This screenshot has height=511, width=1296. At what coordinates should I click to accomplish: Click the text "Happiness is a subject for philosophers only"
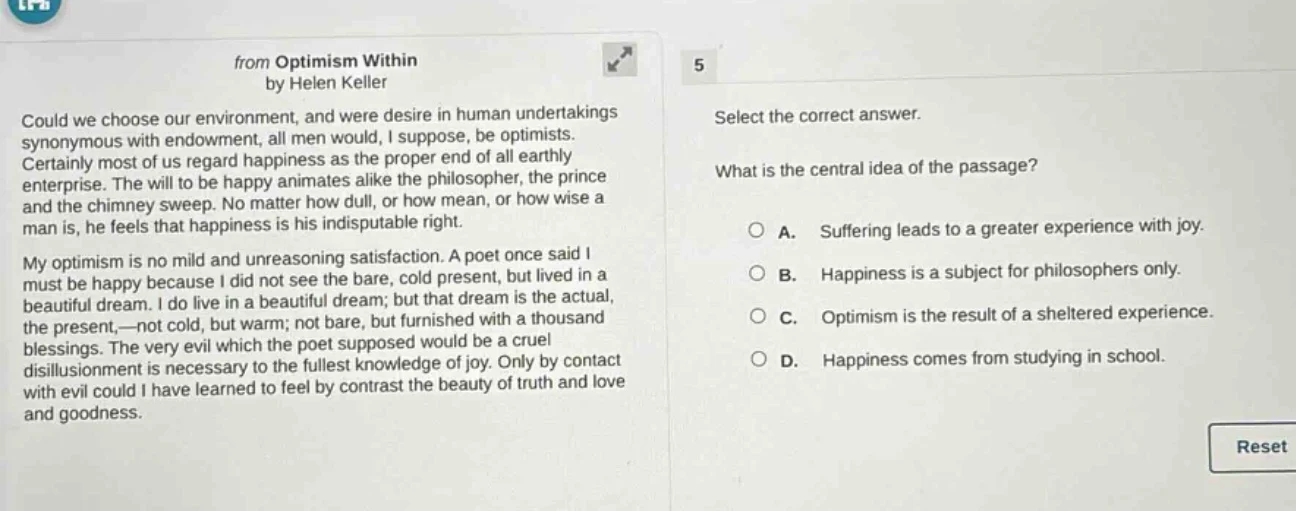click(x=999, y=270)
